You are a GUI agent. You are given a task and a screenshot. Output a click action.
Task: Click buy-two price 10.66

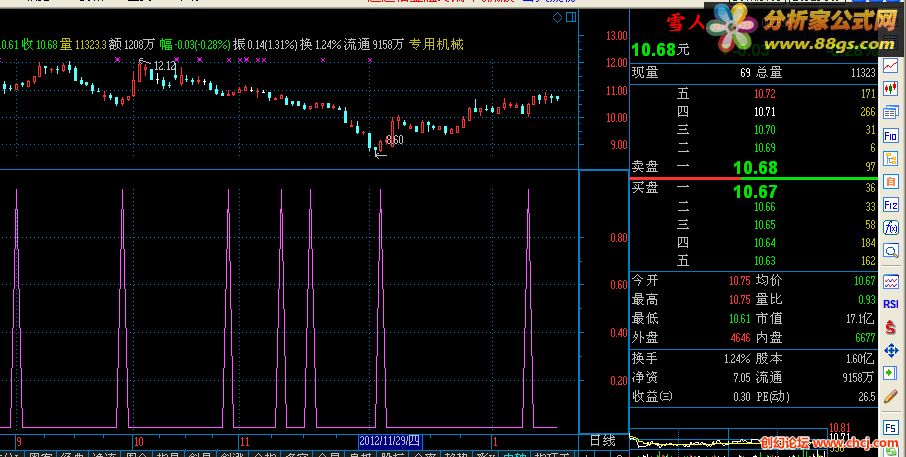coord(764,207)
